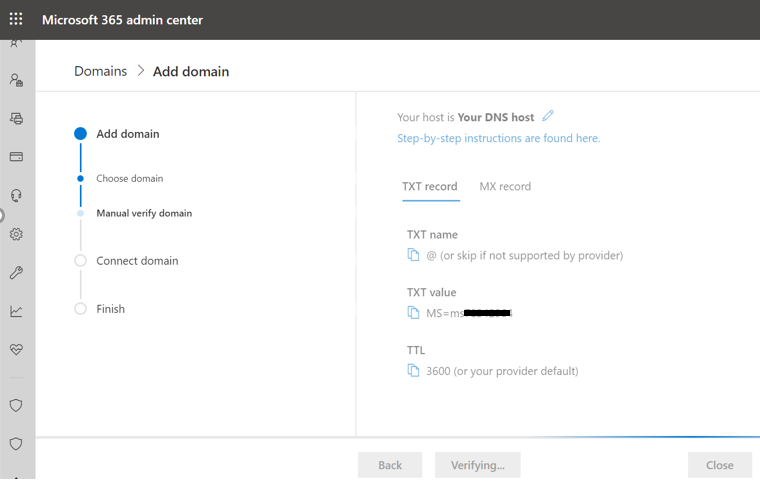Copy the TXT value record
This screenshot has height=483, width=760.
[413, 313]
